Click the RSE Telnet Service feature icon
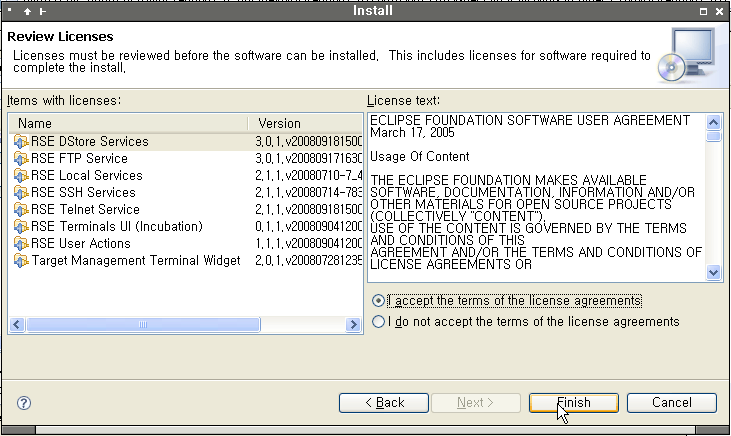731x436 pixels. pos(21,209)
